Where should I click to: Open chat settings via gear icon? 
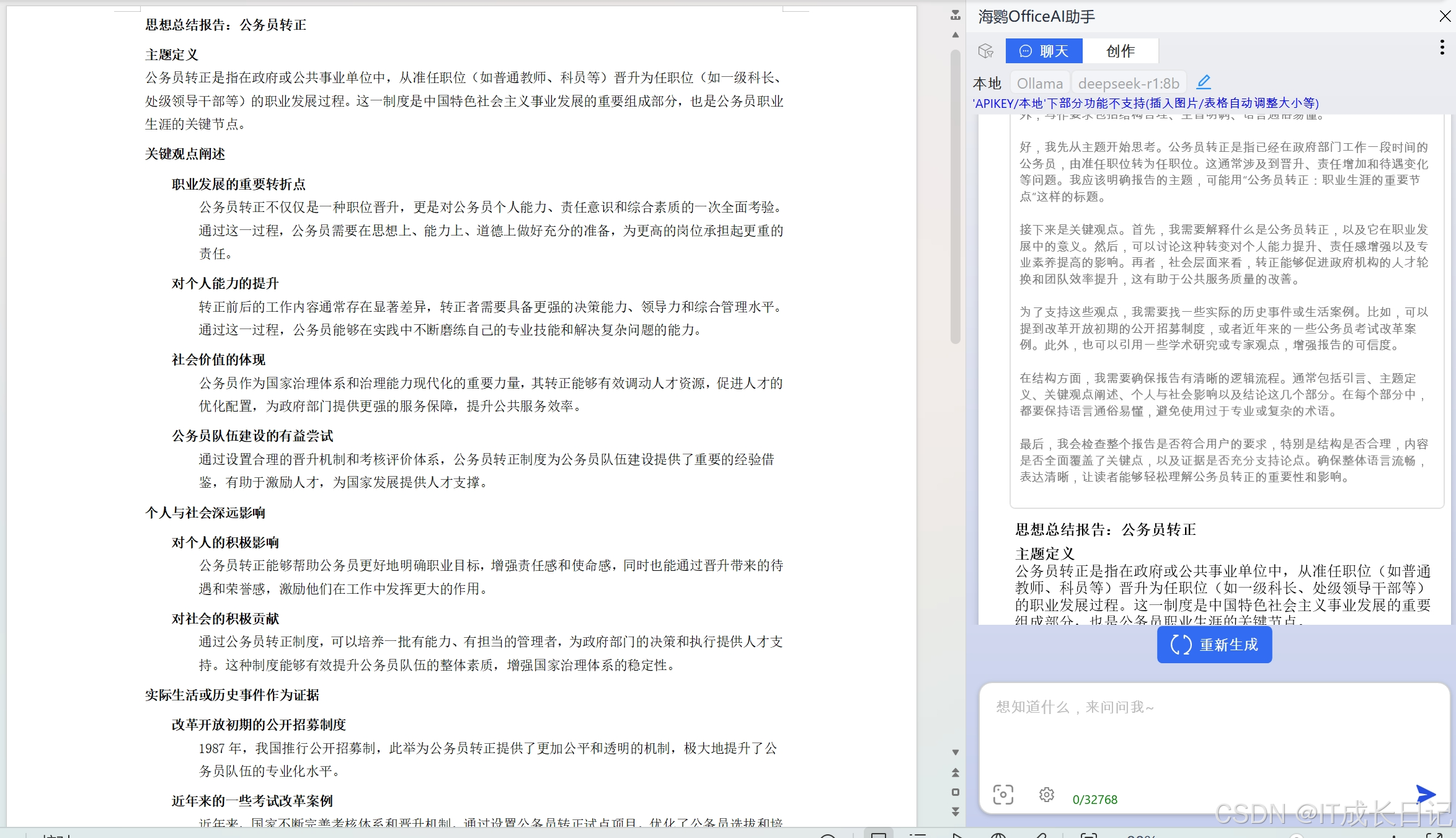point(1047,794)
